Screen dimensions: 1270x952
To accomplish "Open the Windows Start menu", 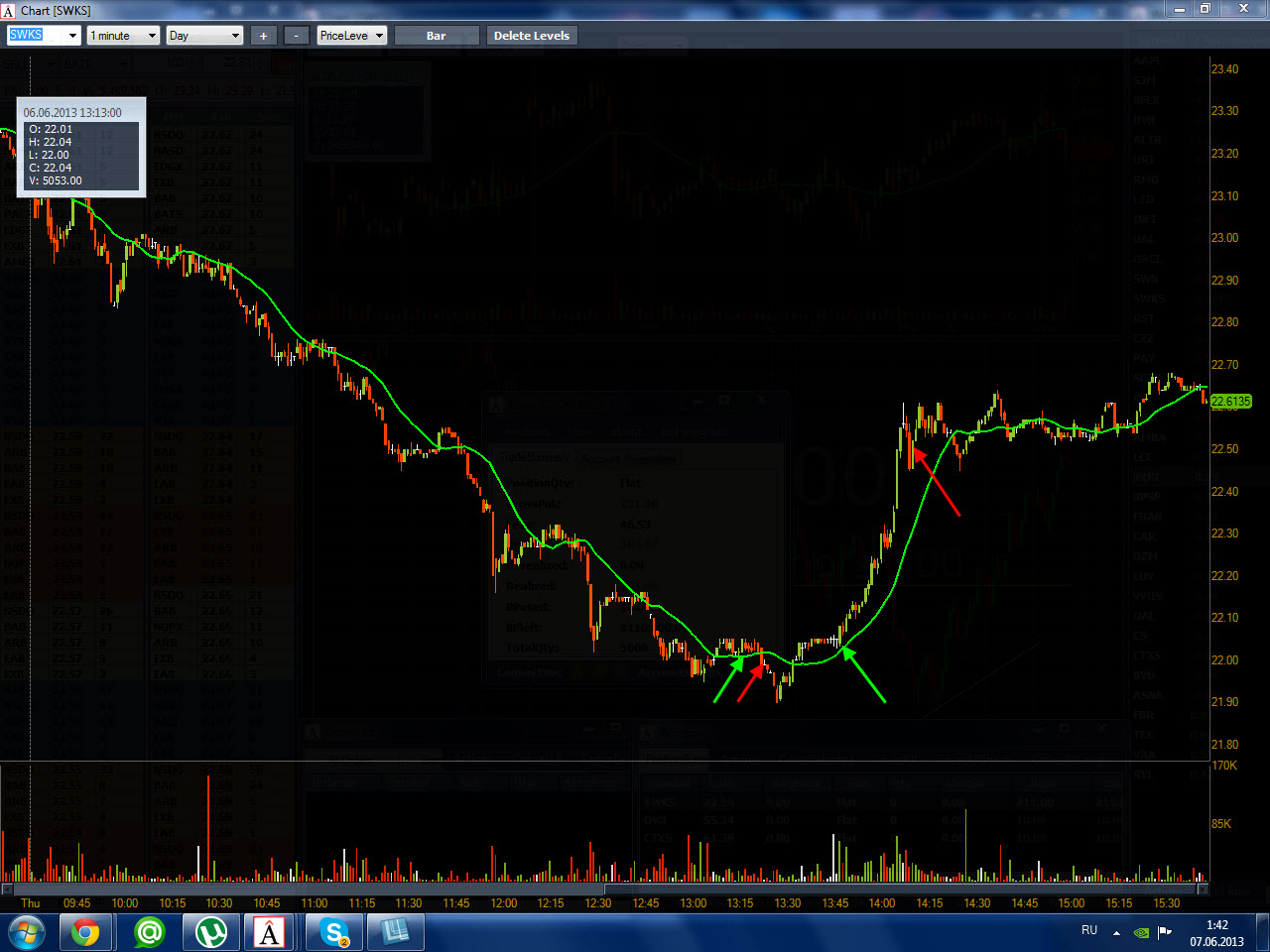I will tap(26, 933).
